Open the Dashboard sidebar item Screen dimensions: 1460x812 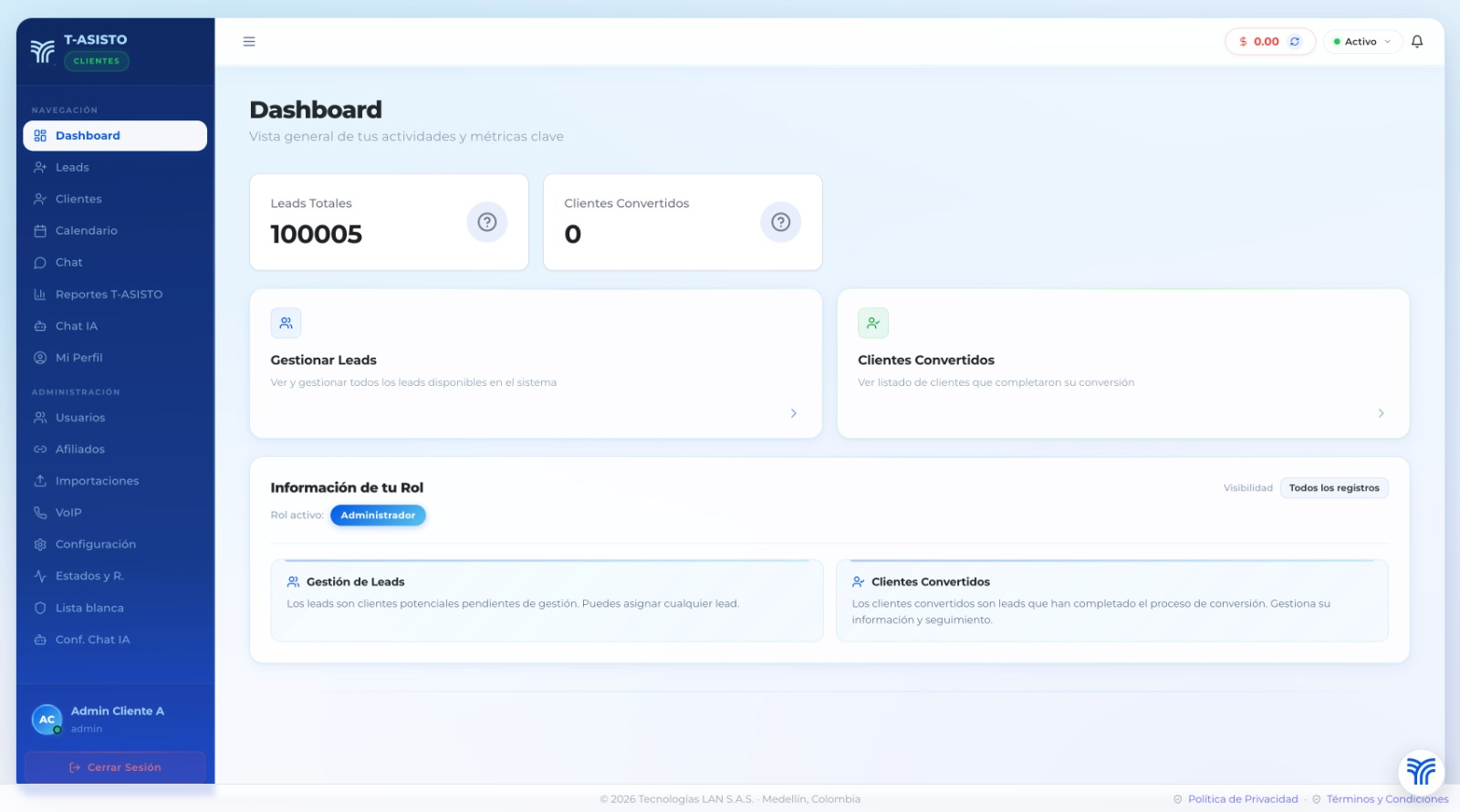pos(115,136)
